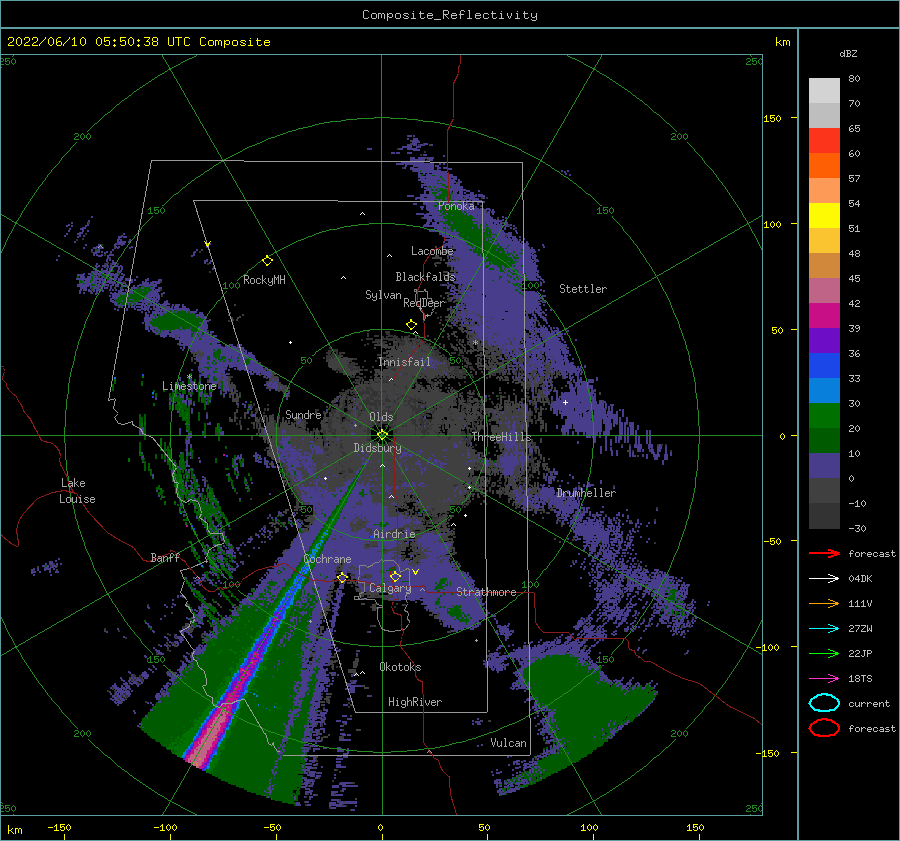
Task: Click the red forecast arrow legend icon
Action: coord(824,553)
